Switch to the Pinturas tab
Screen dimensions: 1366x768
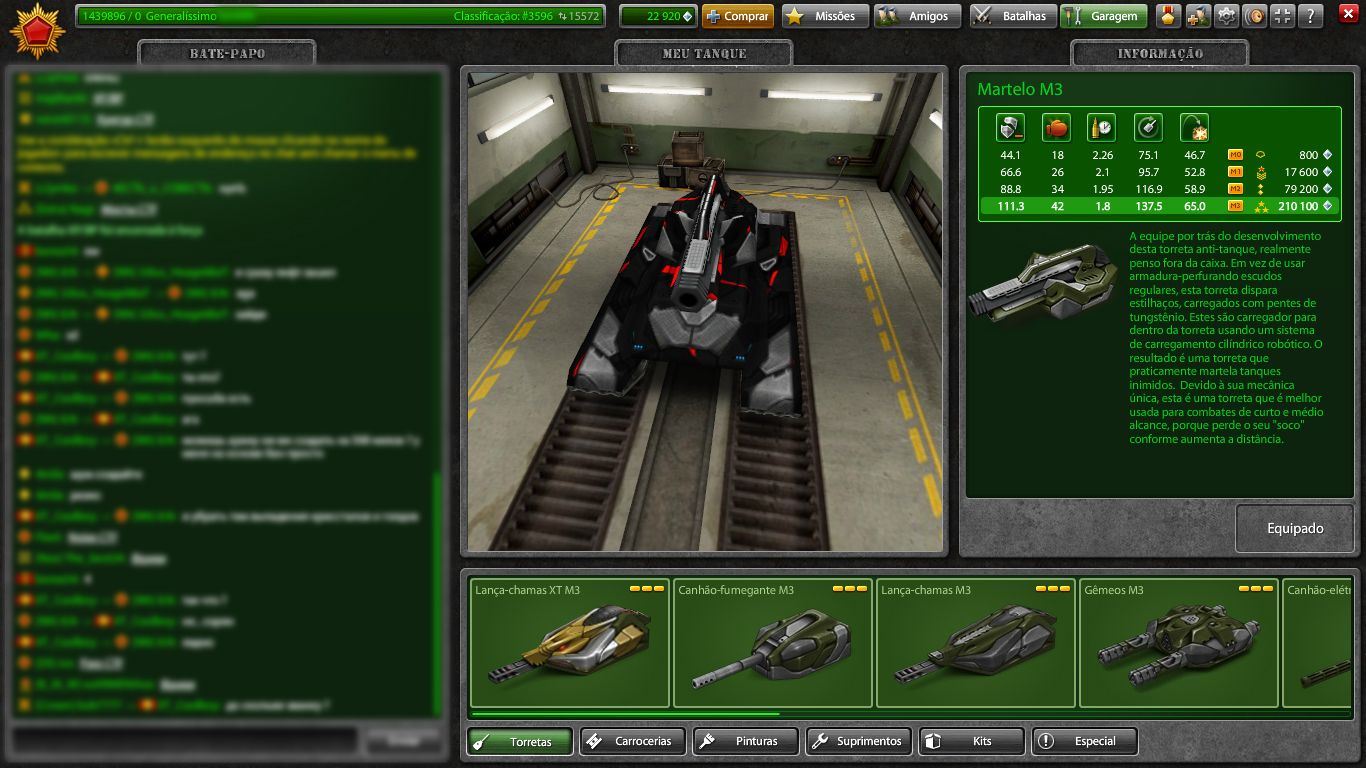pos(746,741)
